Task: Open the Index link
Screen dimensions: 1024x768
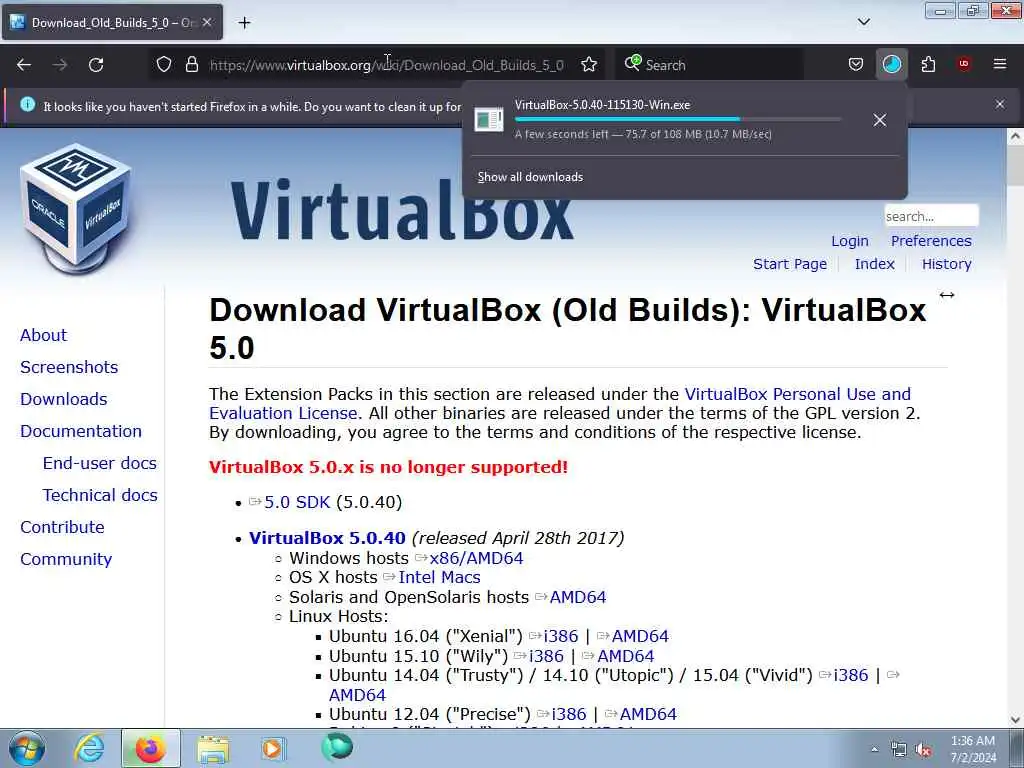Action: point(874,264)
